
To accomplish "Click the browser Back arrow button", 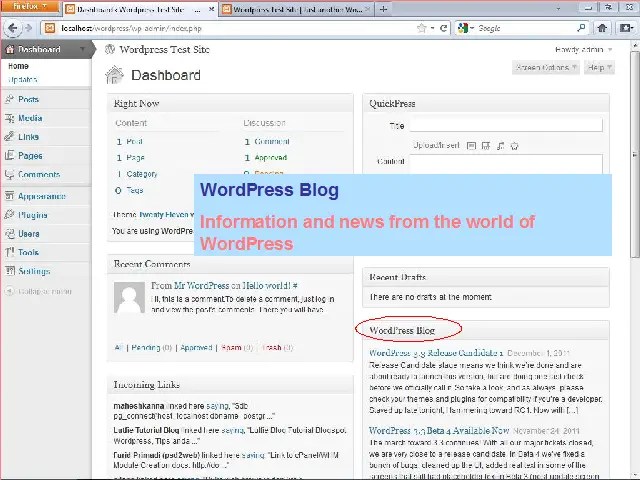I will (x=12, y=28).
